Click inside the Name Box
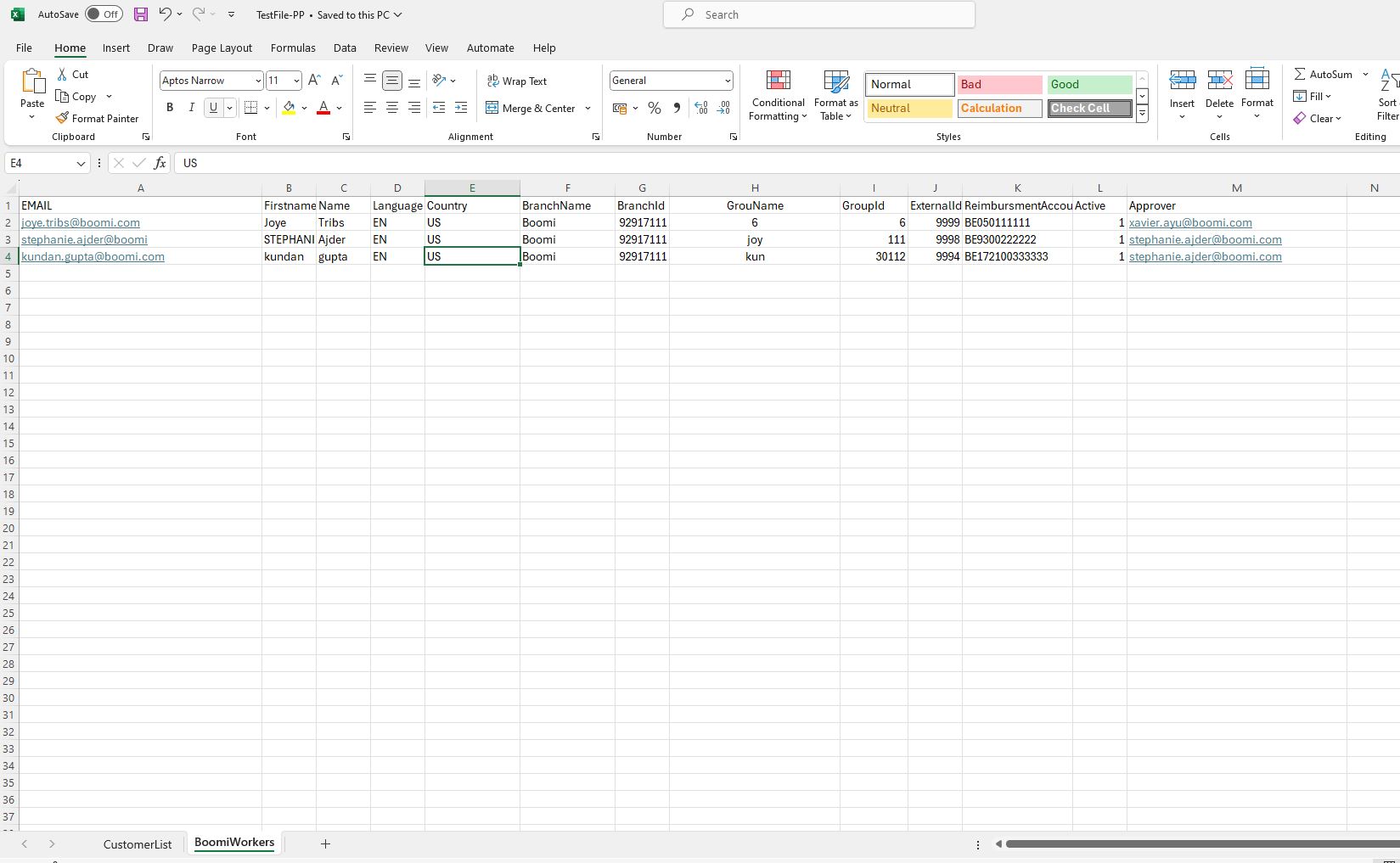The image size is (1400, 863). 40,163
